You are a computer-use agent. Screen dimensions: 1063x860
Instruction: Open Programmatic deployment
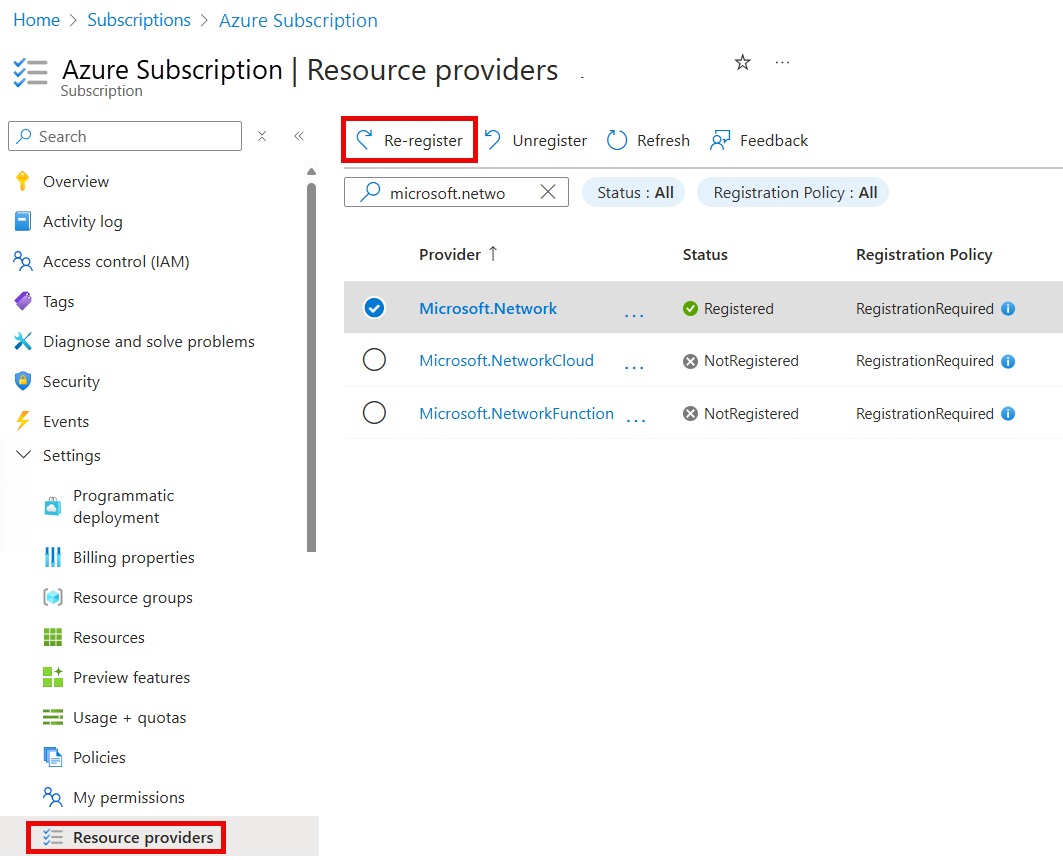[x=123, y=506]
